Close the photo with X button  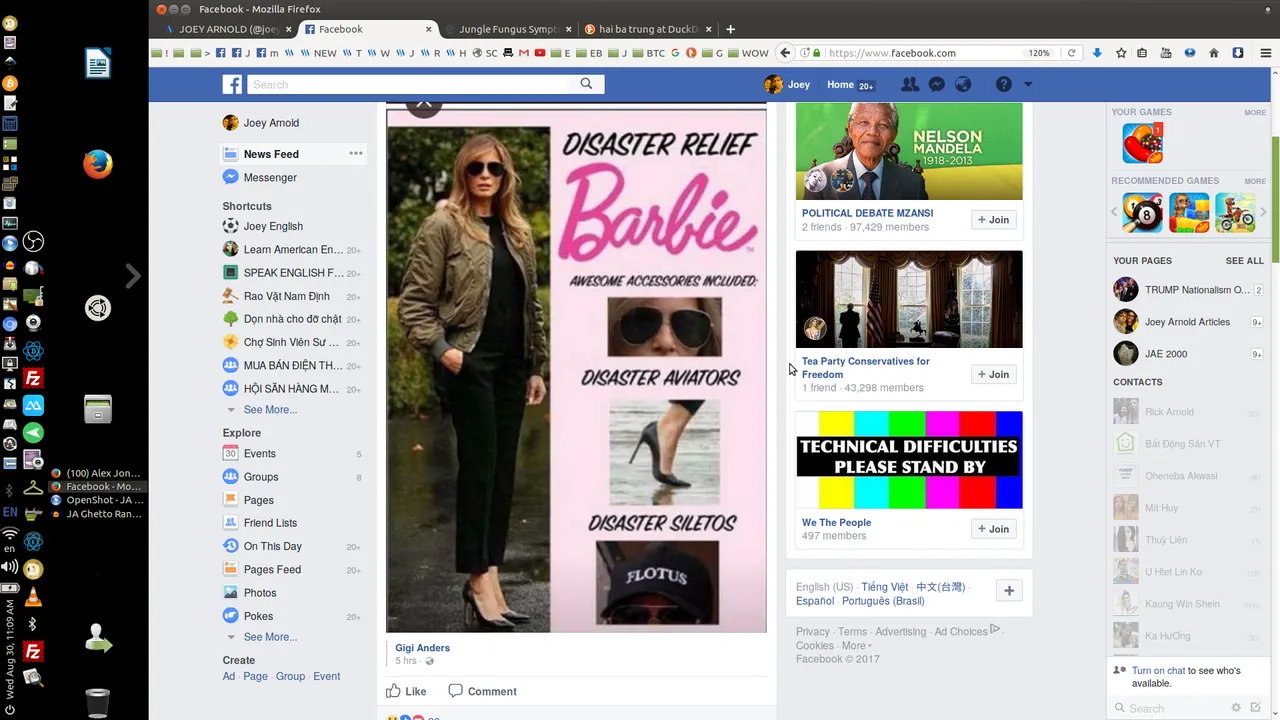click(424, 104)
